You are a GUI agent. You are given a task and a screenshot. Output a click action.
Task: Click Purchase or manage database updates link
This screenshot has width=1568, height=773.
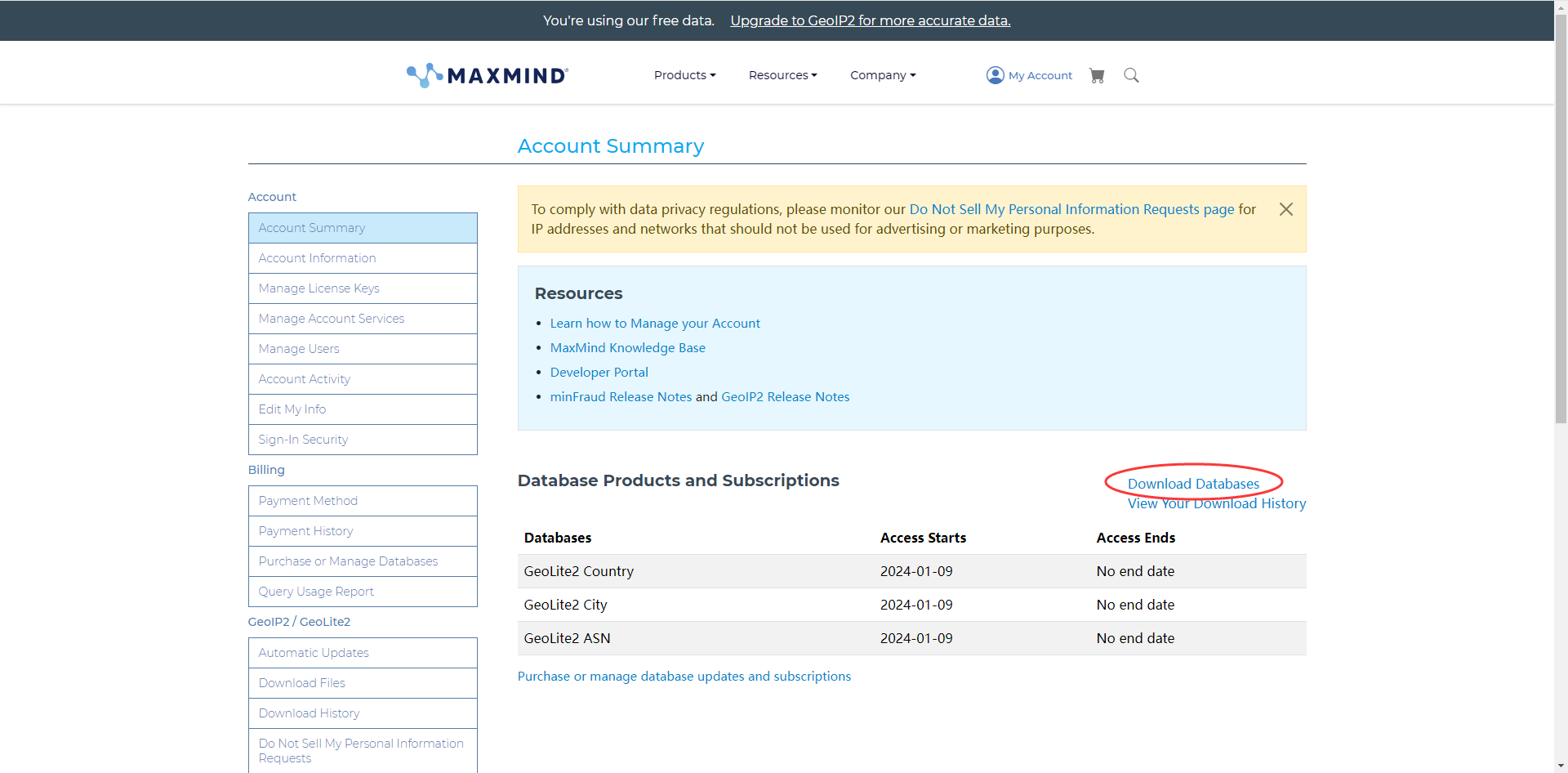point(684,677)
